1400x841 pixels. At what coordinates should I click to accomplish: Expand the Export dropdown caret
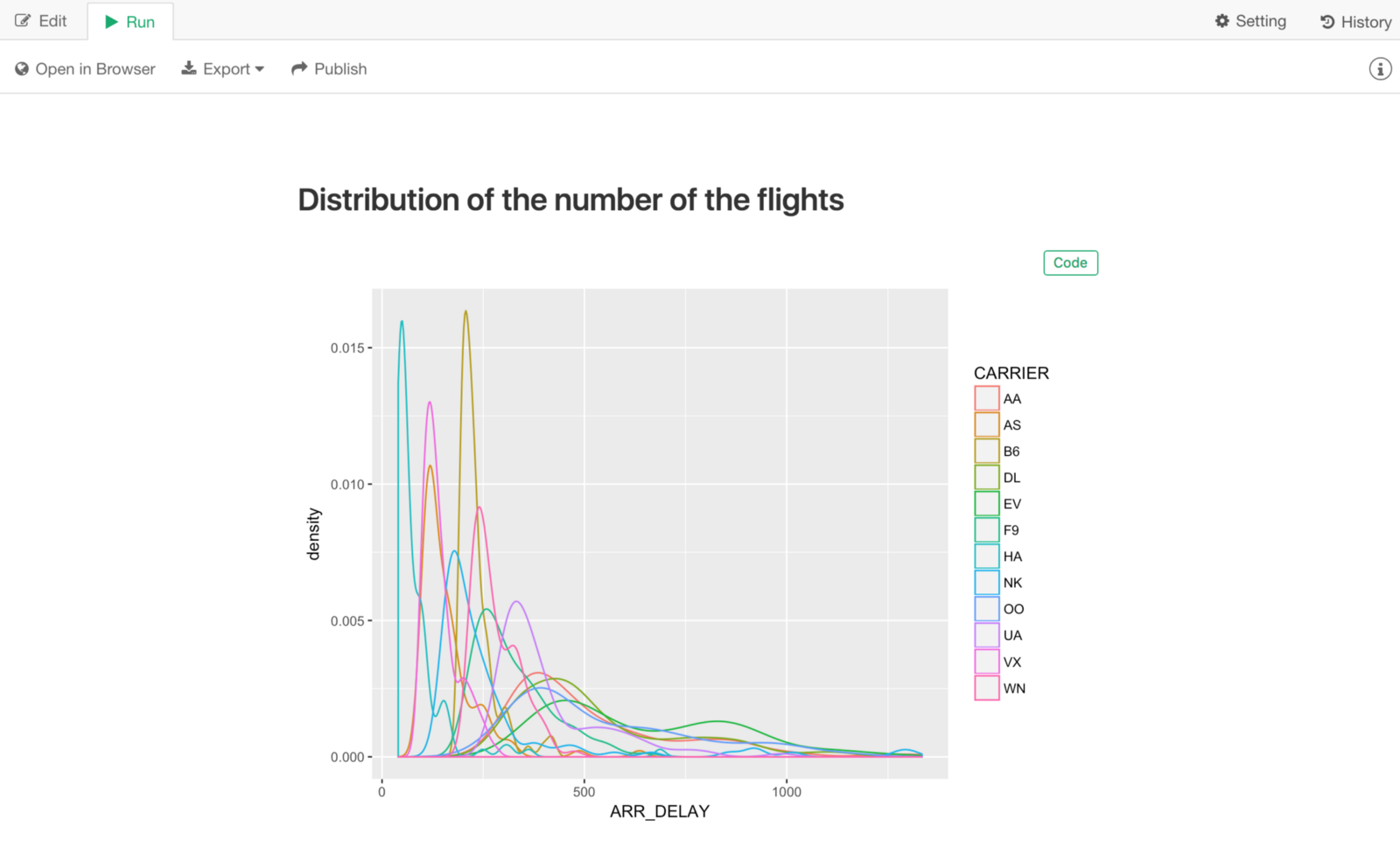260,69
